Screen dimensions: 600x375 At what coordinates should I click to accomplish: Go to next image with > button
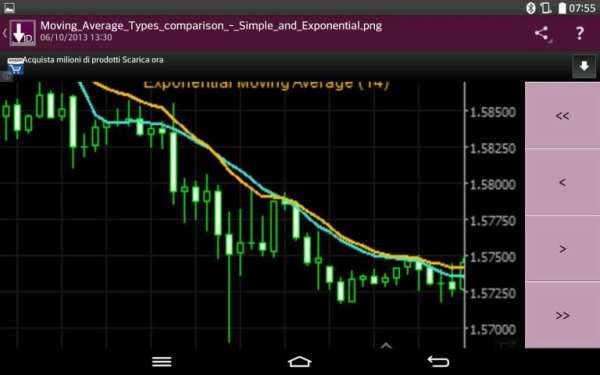562,249
